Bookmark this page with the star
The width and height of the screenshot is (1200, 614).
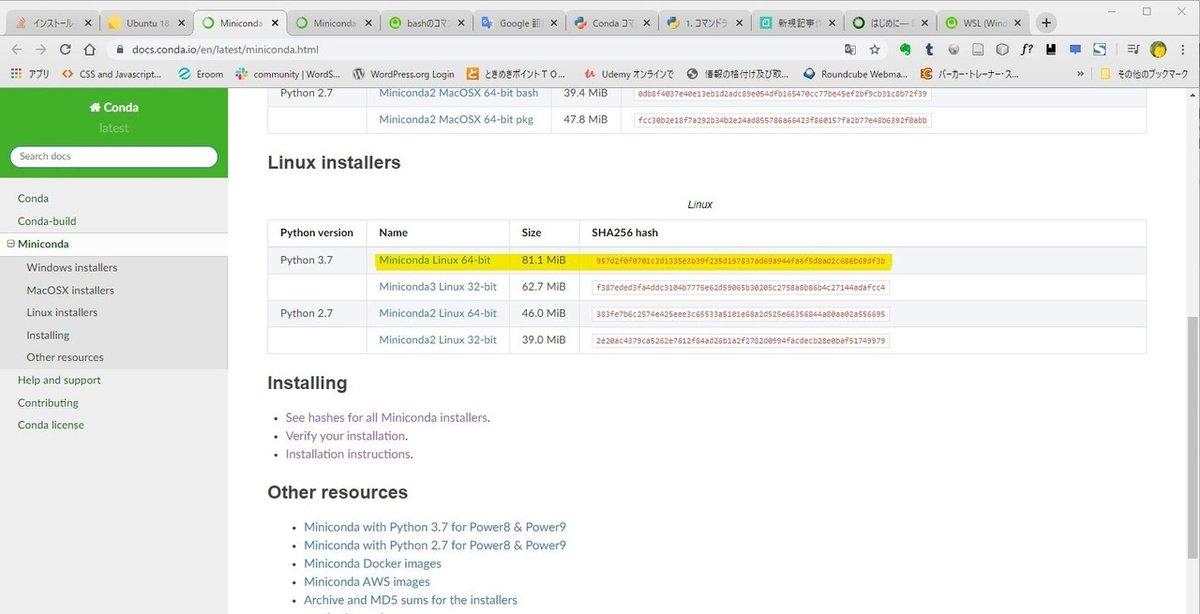click(875, 49)
